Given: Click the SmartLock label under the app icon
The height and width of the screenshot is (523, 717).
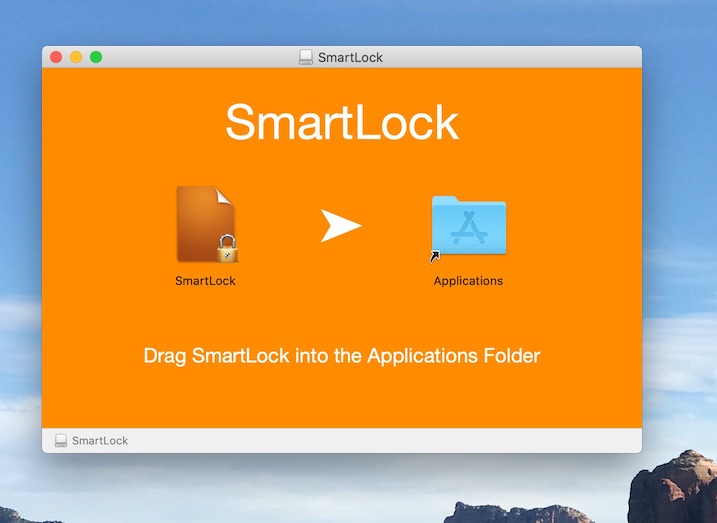Looking at the screenshot, I should (205, 281).
